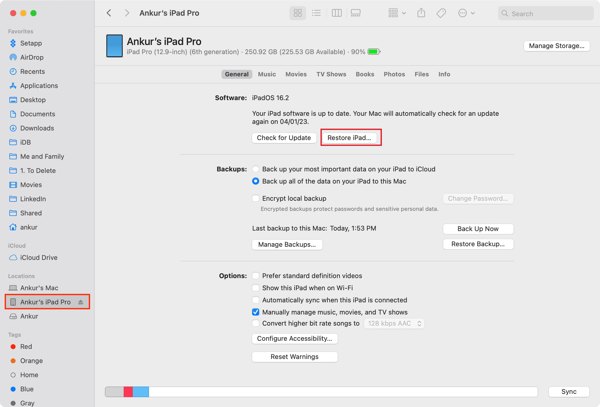Click the Search field
The image size is (600, 407).
(546, 13)
